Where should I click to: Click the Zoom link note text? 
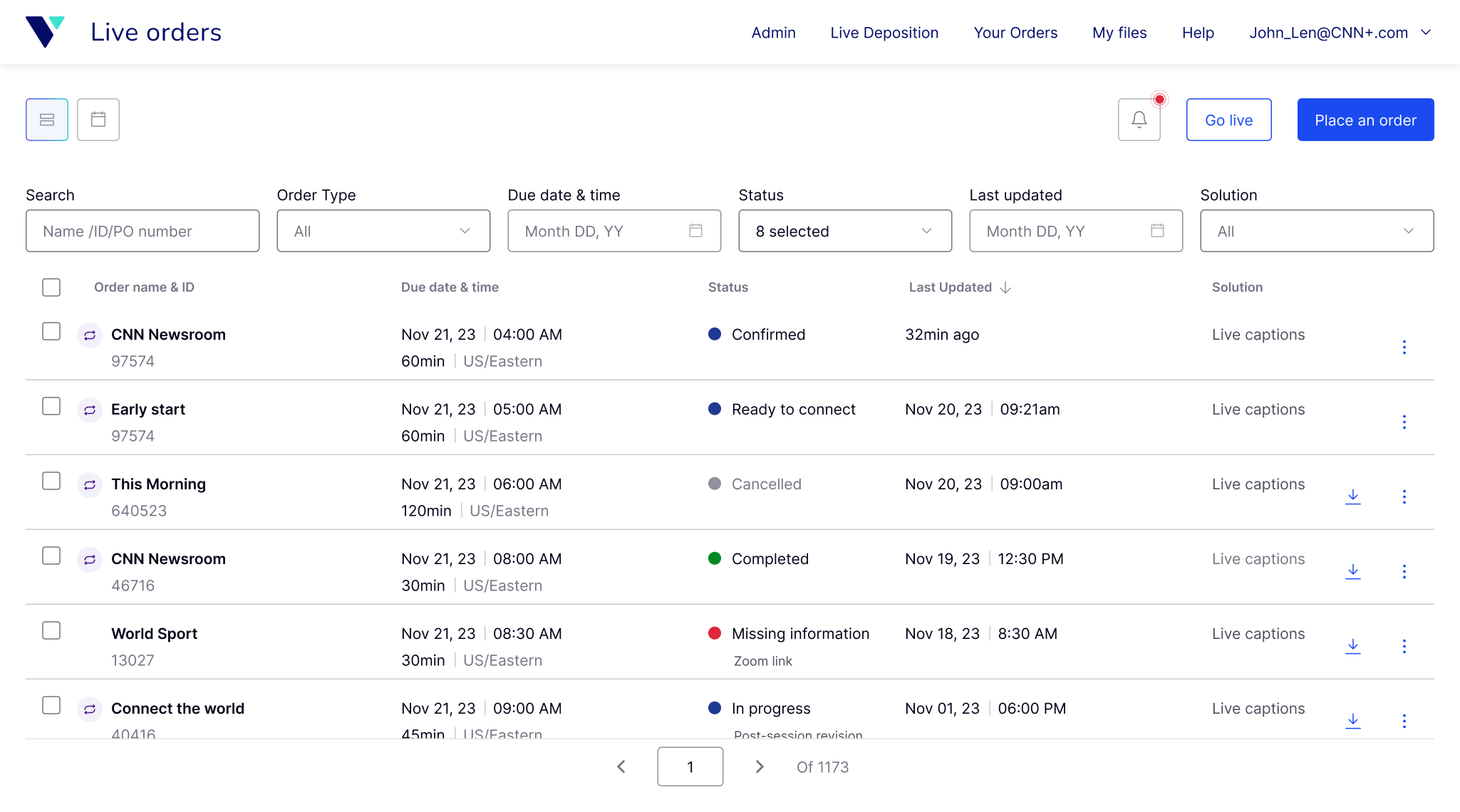tap(762, 661)
